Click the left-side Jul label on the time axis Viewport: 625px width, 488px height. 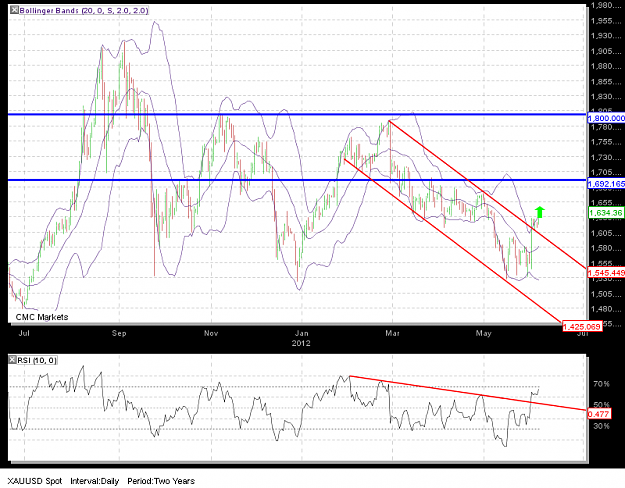click(24, 333)
